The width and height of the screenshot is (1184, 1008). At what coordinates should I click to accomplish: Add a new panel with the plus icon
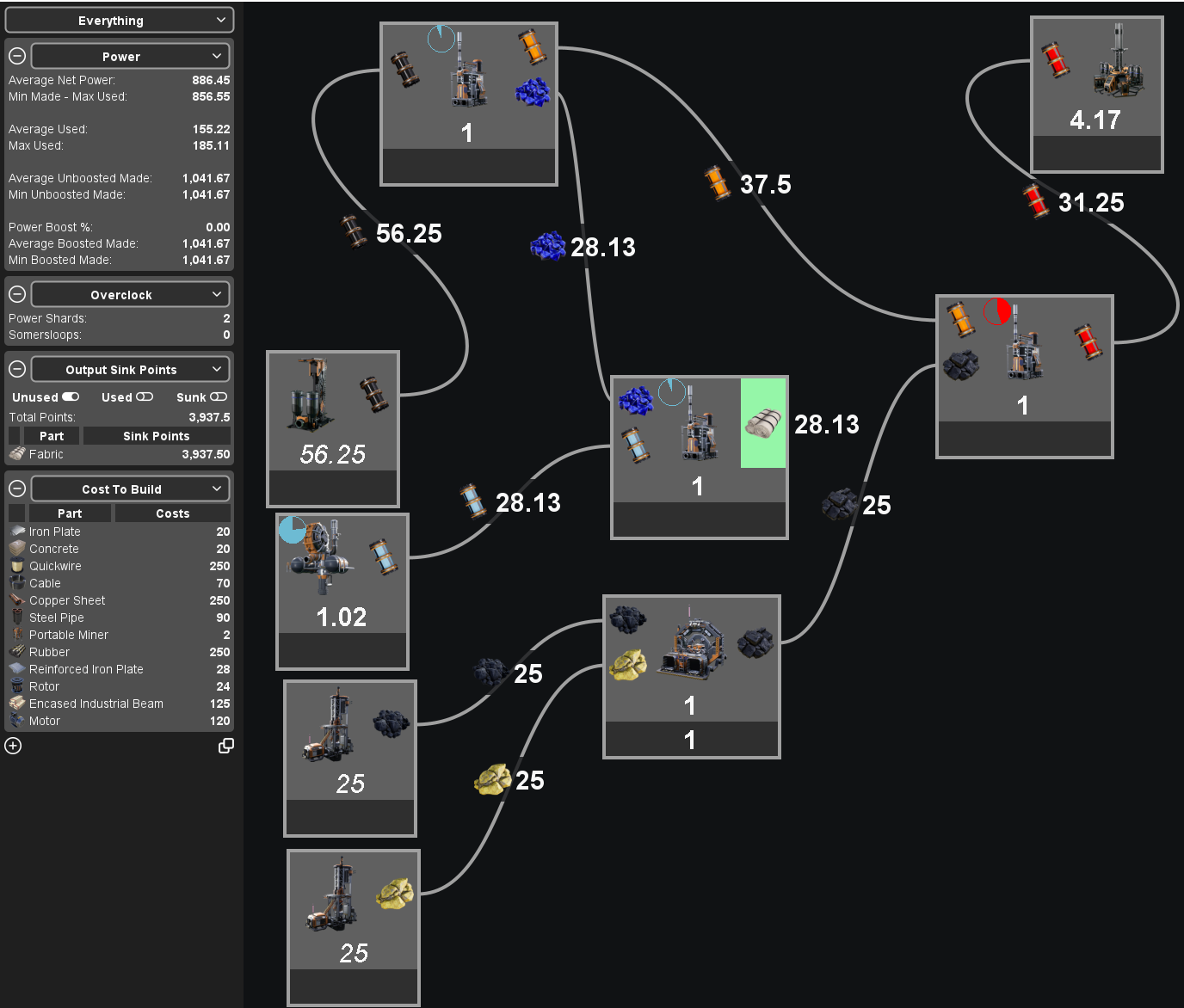(13, 746)
